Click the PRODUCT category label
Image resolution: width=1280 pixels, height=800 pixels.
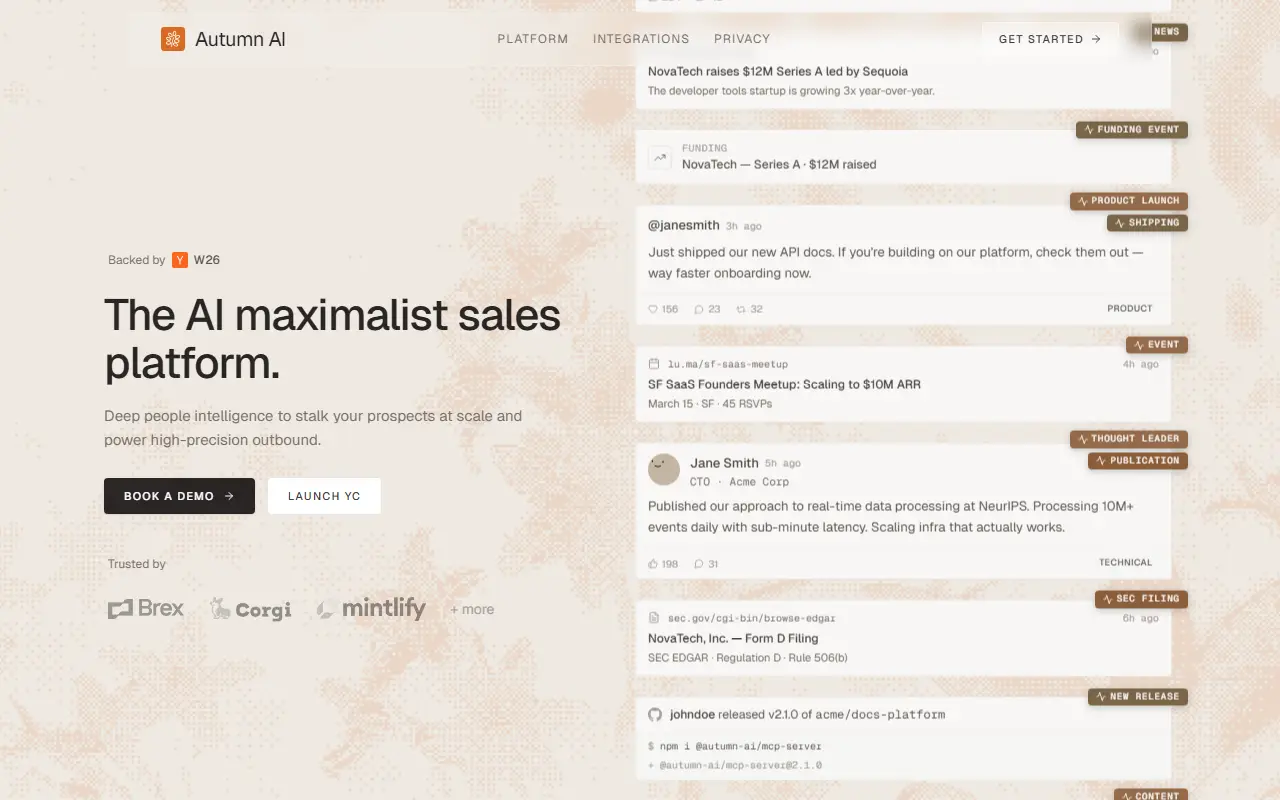[x=1130, y=309]
